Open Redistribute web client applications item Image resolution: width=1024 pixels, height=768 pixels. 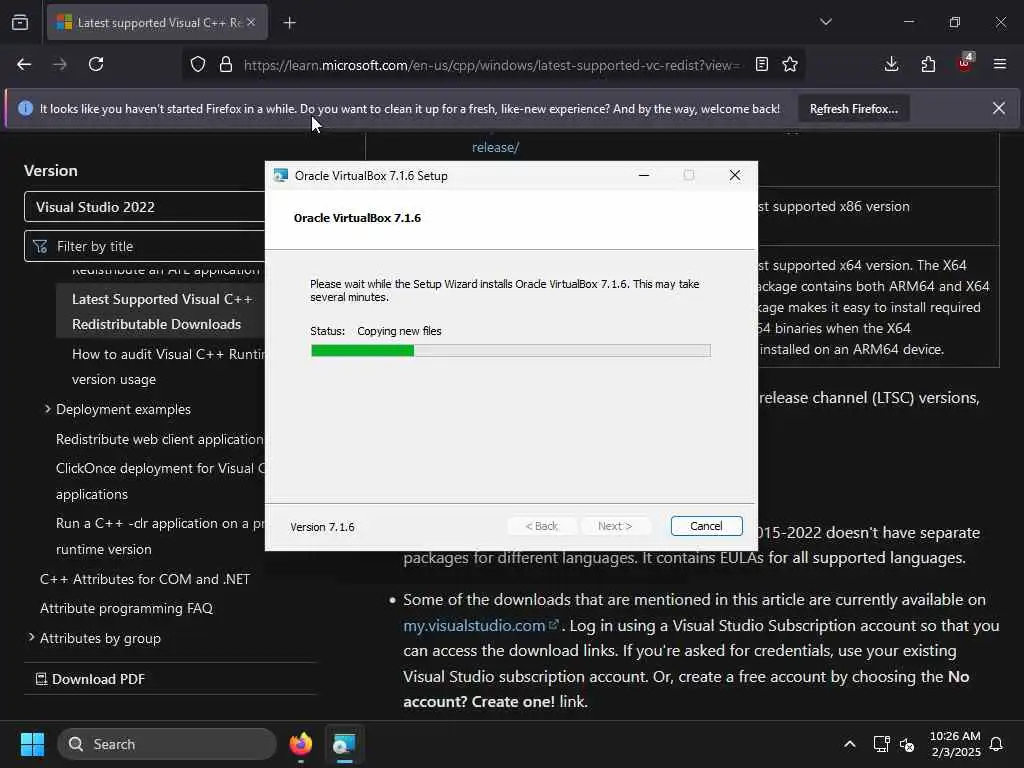pyautogui.click(x=159, y=439)
